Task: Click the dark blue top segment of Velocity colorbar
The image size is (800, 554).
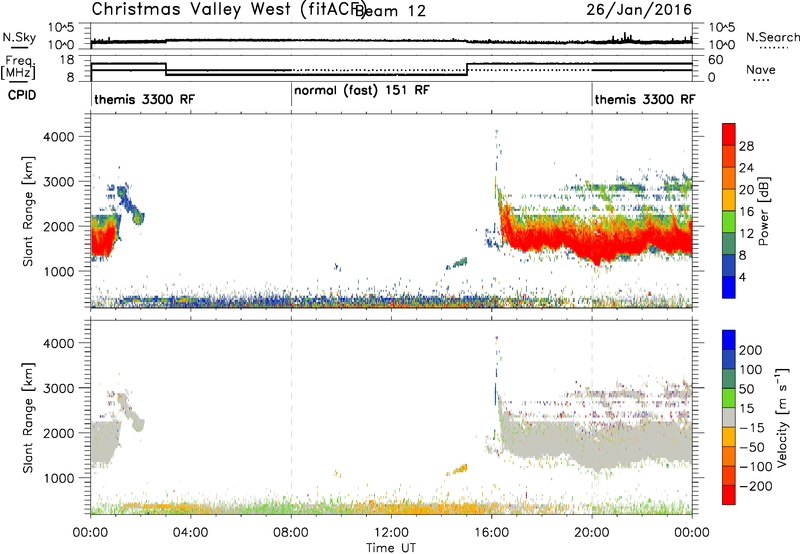Action: click(x=729, y=340)
